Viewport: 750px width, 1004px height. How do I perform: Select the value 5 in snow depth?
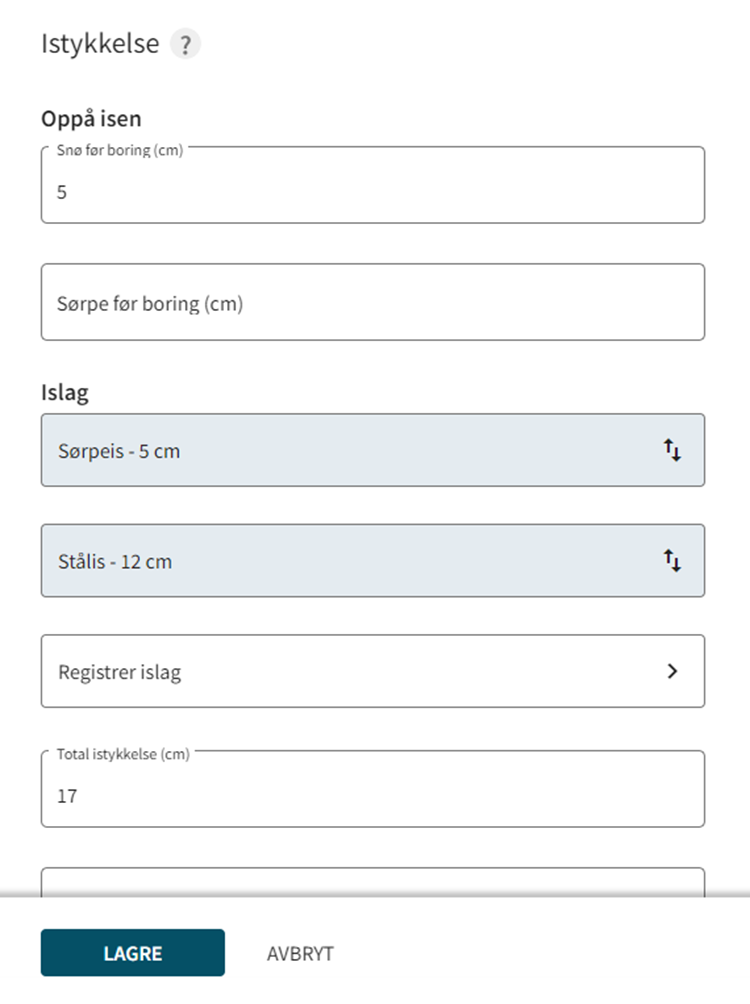(61, 192)
